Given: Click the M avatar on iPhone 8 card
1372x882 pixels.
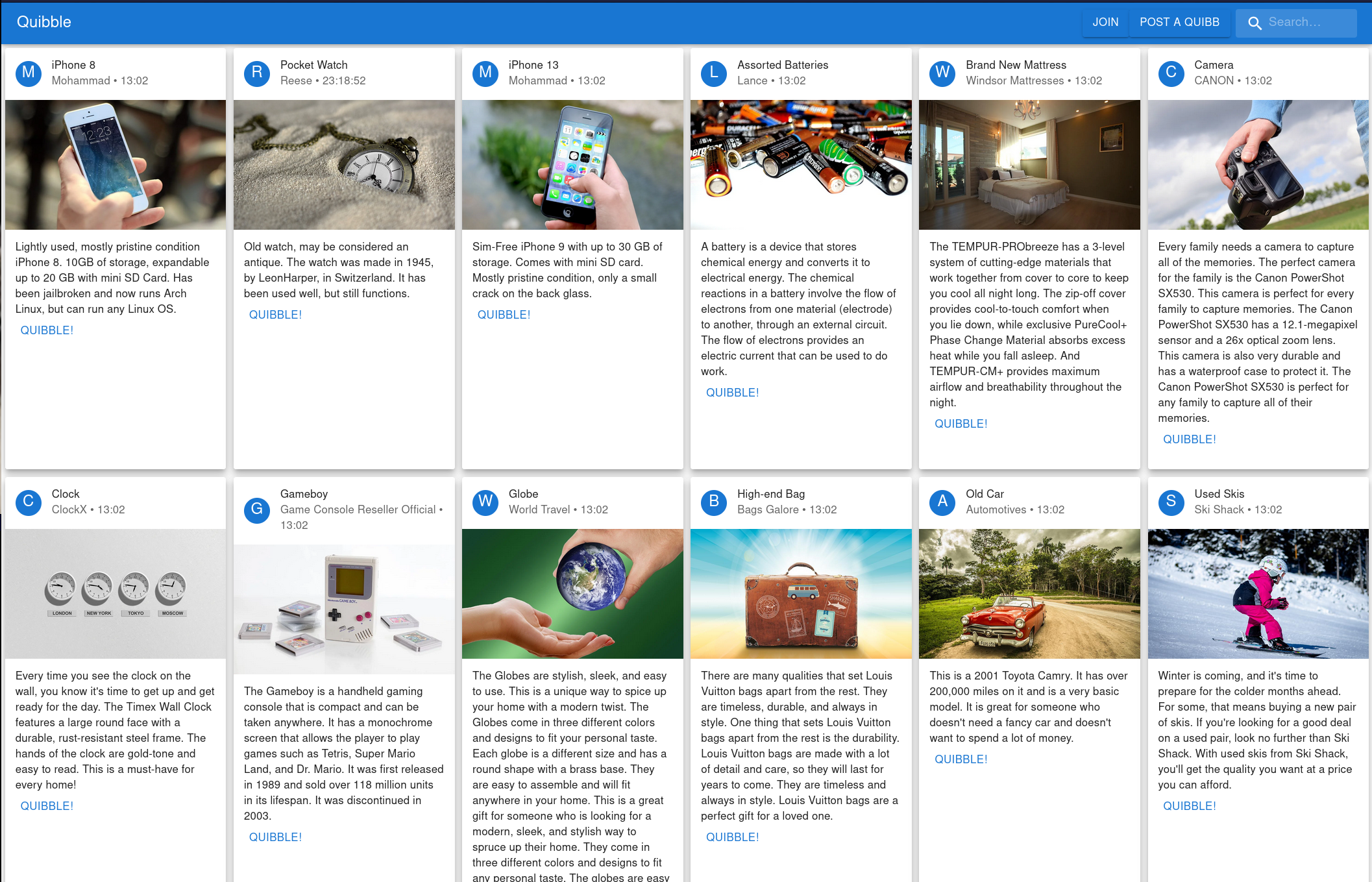Looking at the screenshot, I should 29,73.
